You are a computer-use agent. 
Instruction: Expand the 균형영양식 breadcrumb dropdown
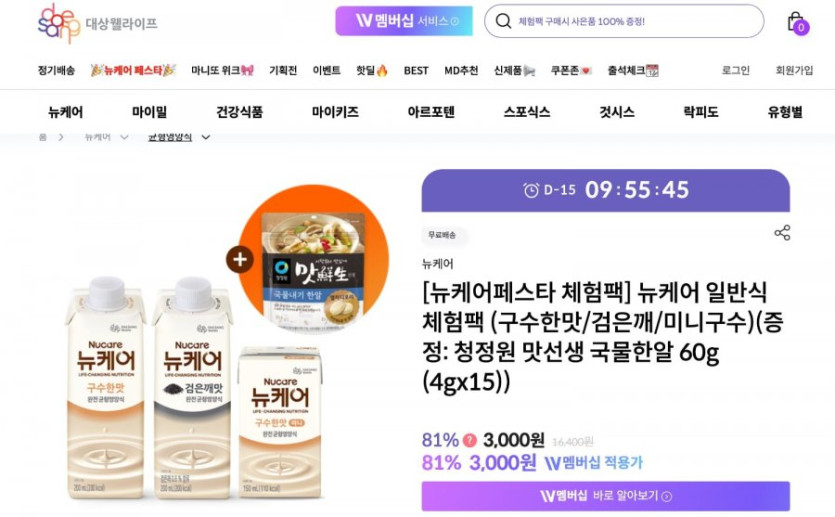(206, 137)
